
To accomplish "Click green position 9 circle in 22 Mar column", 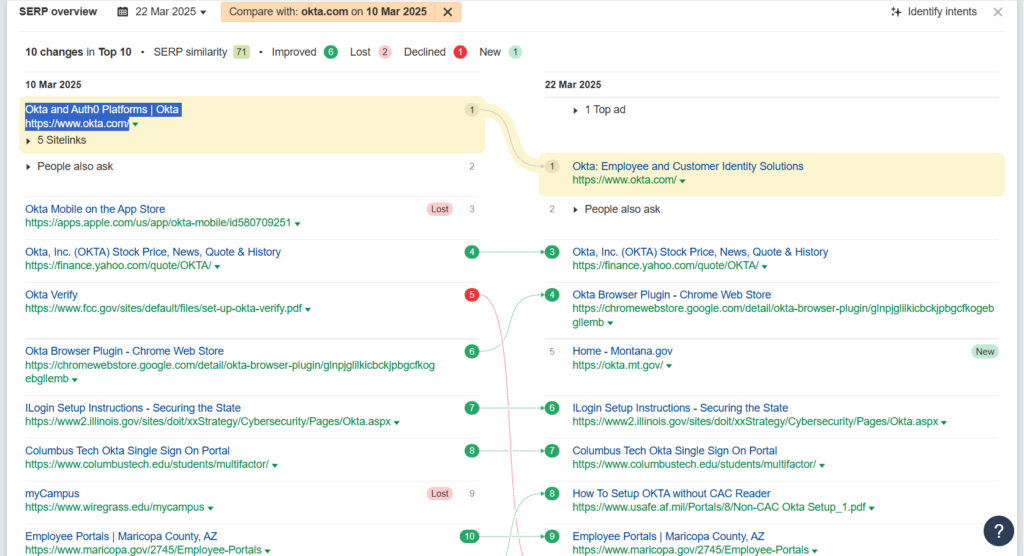I will pos(552,536).
